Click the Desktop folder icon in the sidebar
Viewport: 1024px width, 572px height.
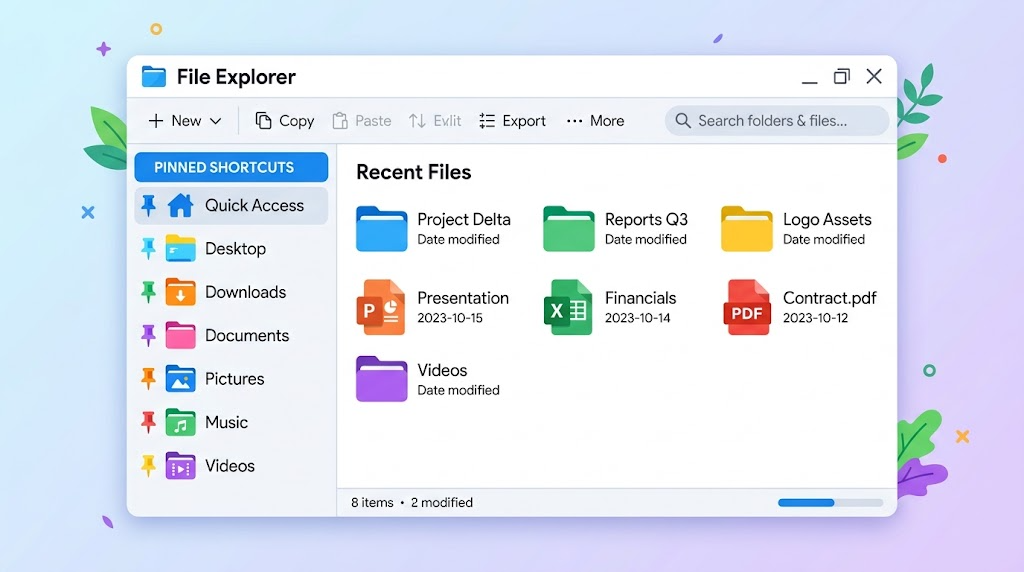(180, 248)
